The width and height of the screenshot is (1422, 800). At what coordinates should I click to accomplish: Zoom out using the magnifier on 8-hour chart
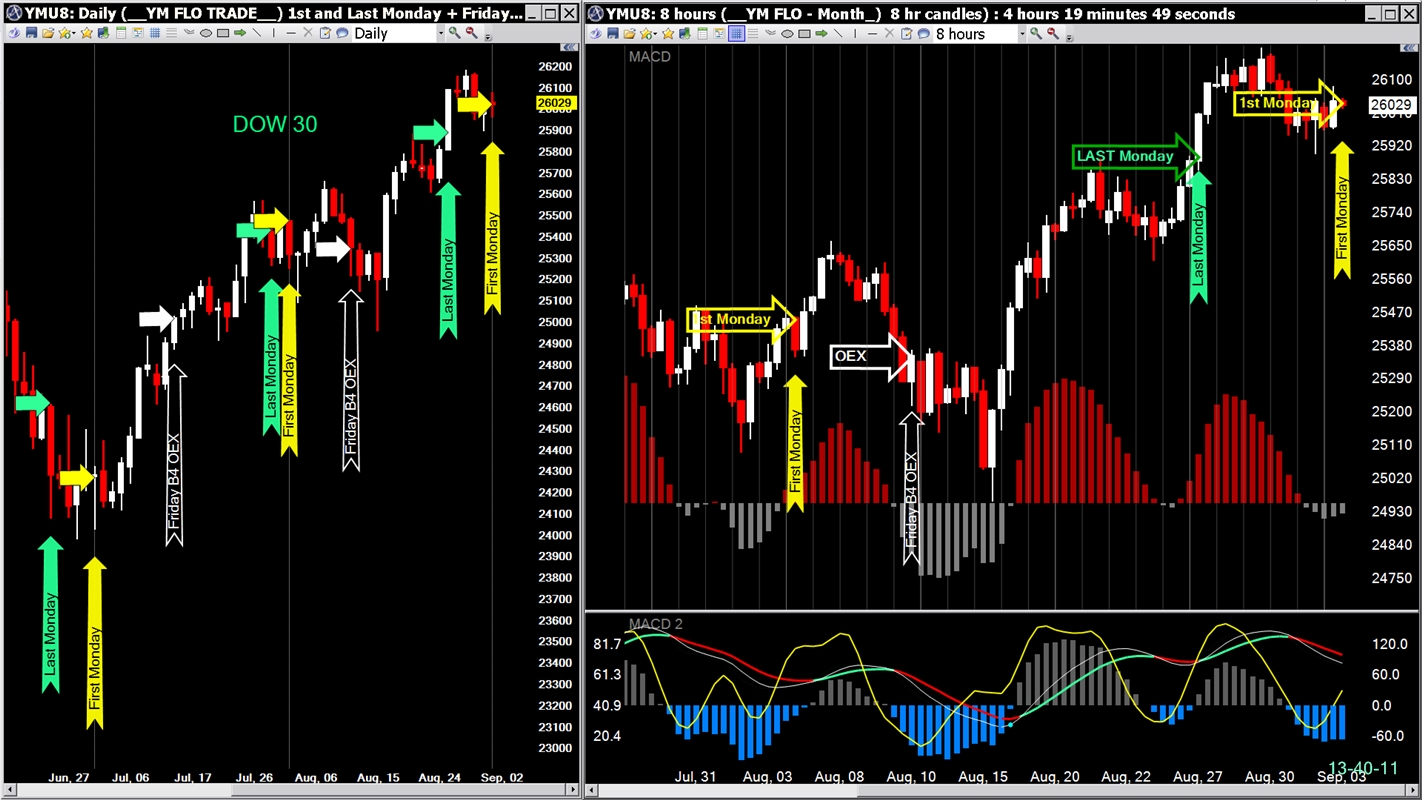(1052, 33)
